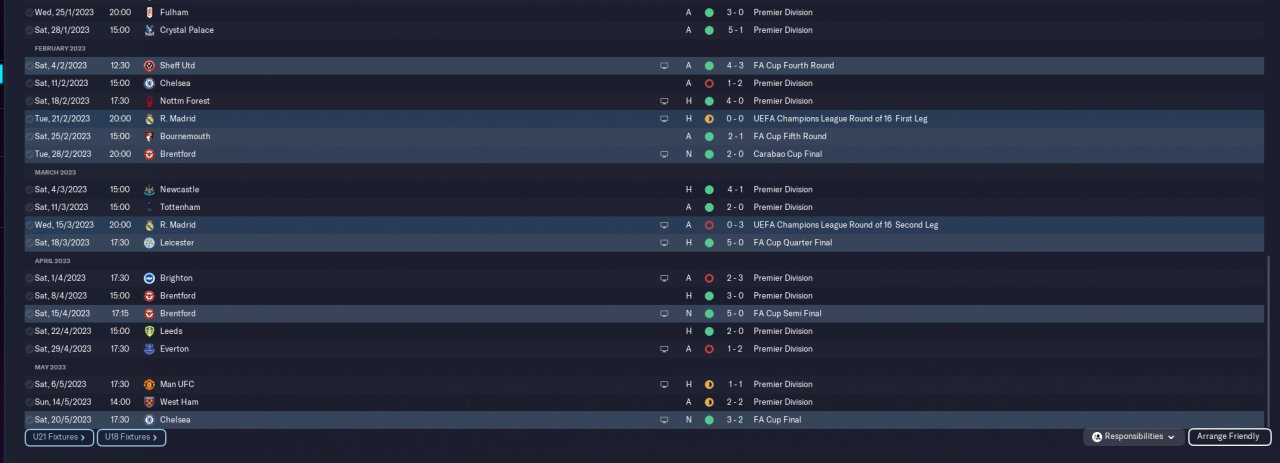
Task: Click the red loss indicator for Everton match
Action: [x=709, y=349]
